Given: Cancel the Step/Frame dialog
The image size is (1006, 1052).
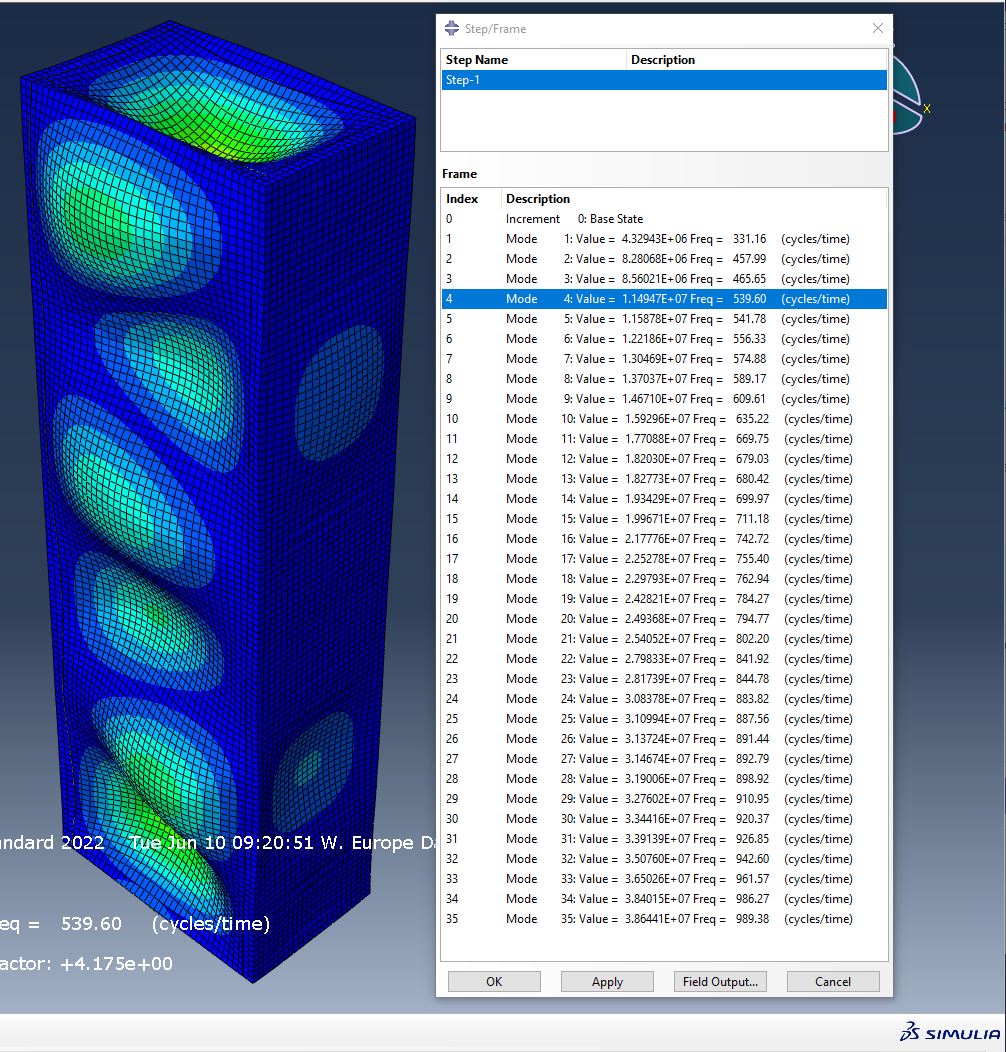Looking at the screenshot, I should coord(833,982).
